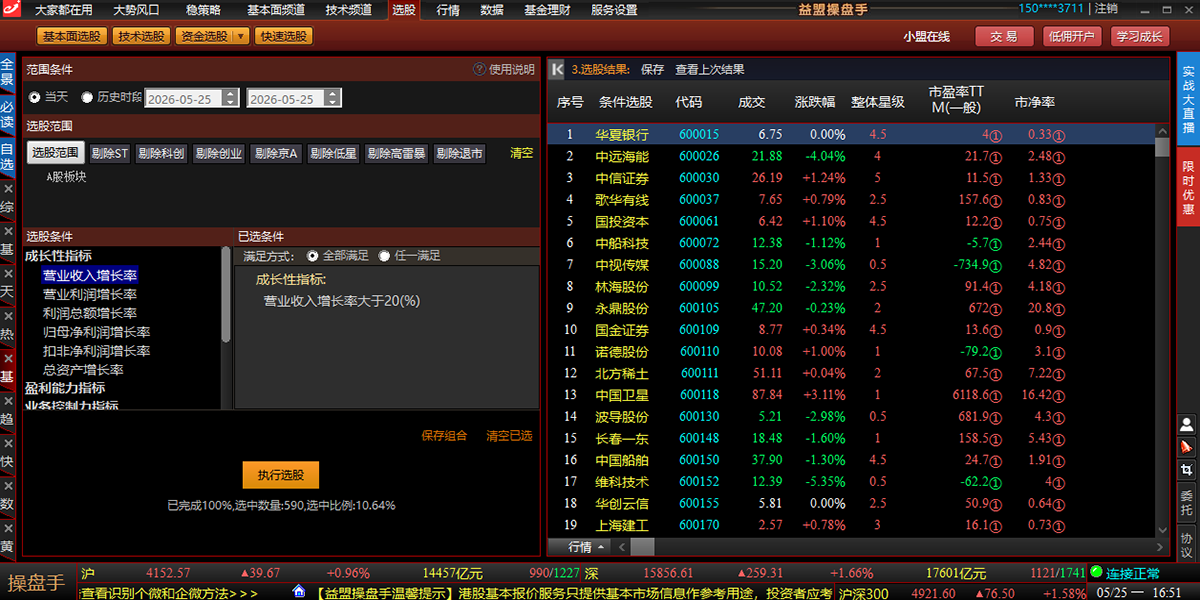Screen dimensions: 1200x600
Task: Open info icon beside 华创云信 市净率 0.64
Action: click(x=1059, y=504)
